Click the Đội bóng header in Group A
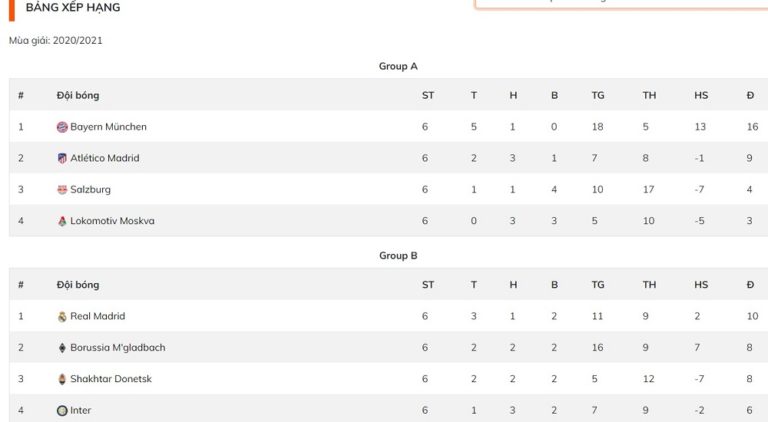The width and height of the screenshot is (768, 422). (x=78, y=95)
